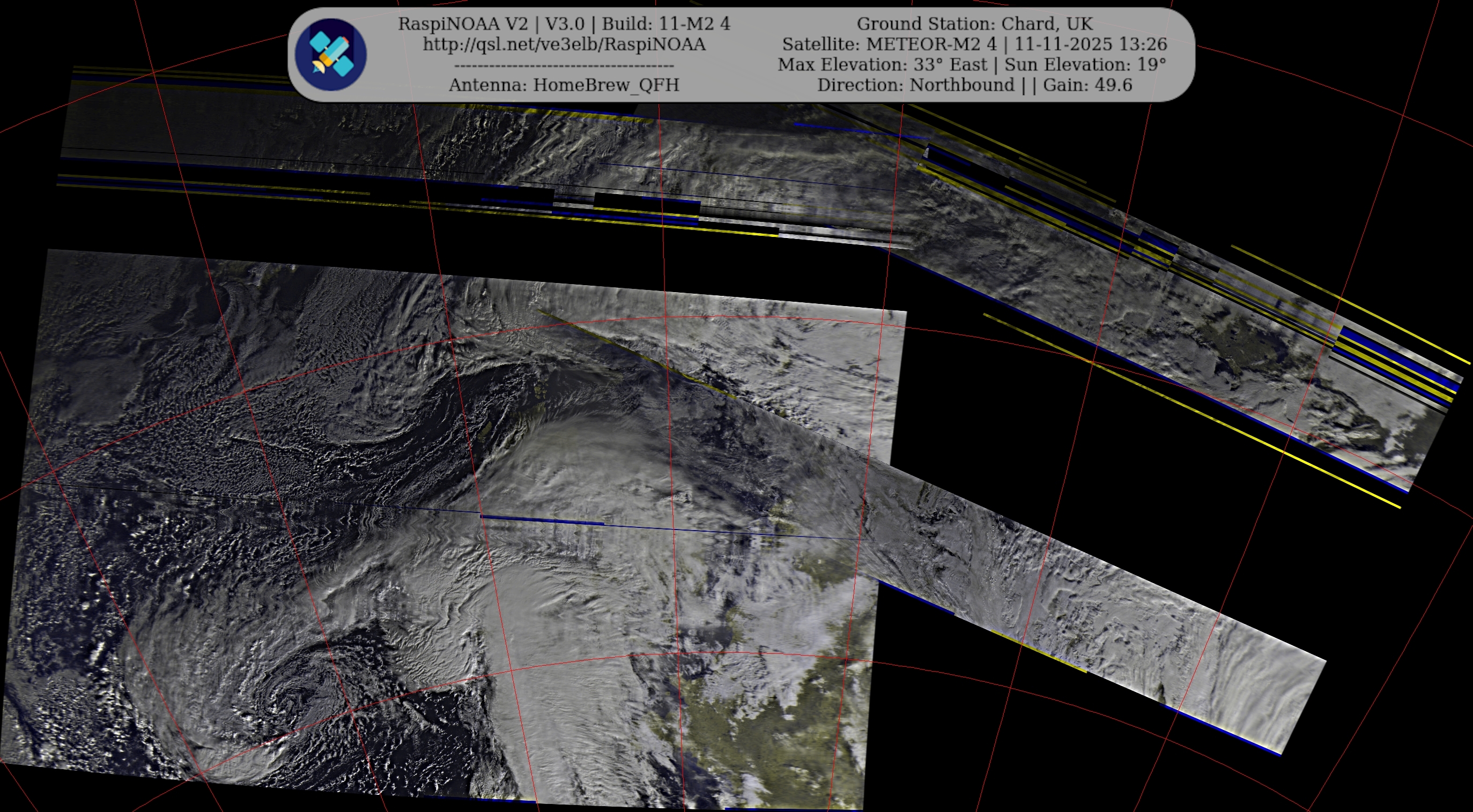Click the Ground Station: Chard, UK text
The height and width of the screenshot is (812, 1473).
[974, 24]
